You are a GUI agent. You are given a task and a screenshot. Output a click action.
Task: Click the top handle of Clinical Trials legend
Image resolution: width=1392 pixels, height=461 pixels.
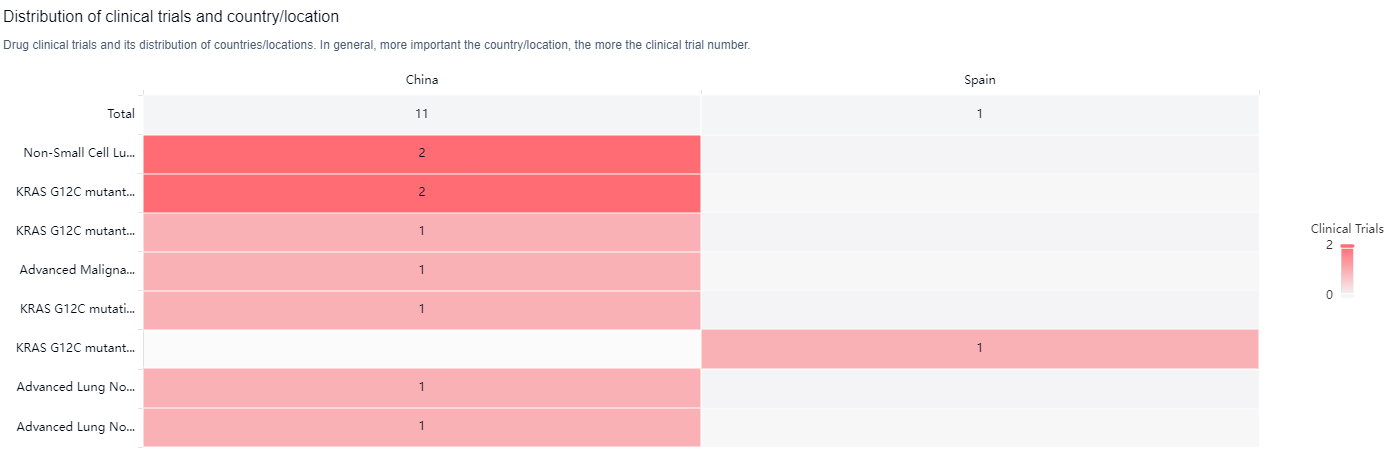(1347, 245)
